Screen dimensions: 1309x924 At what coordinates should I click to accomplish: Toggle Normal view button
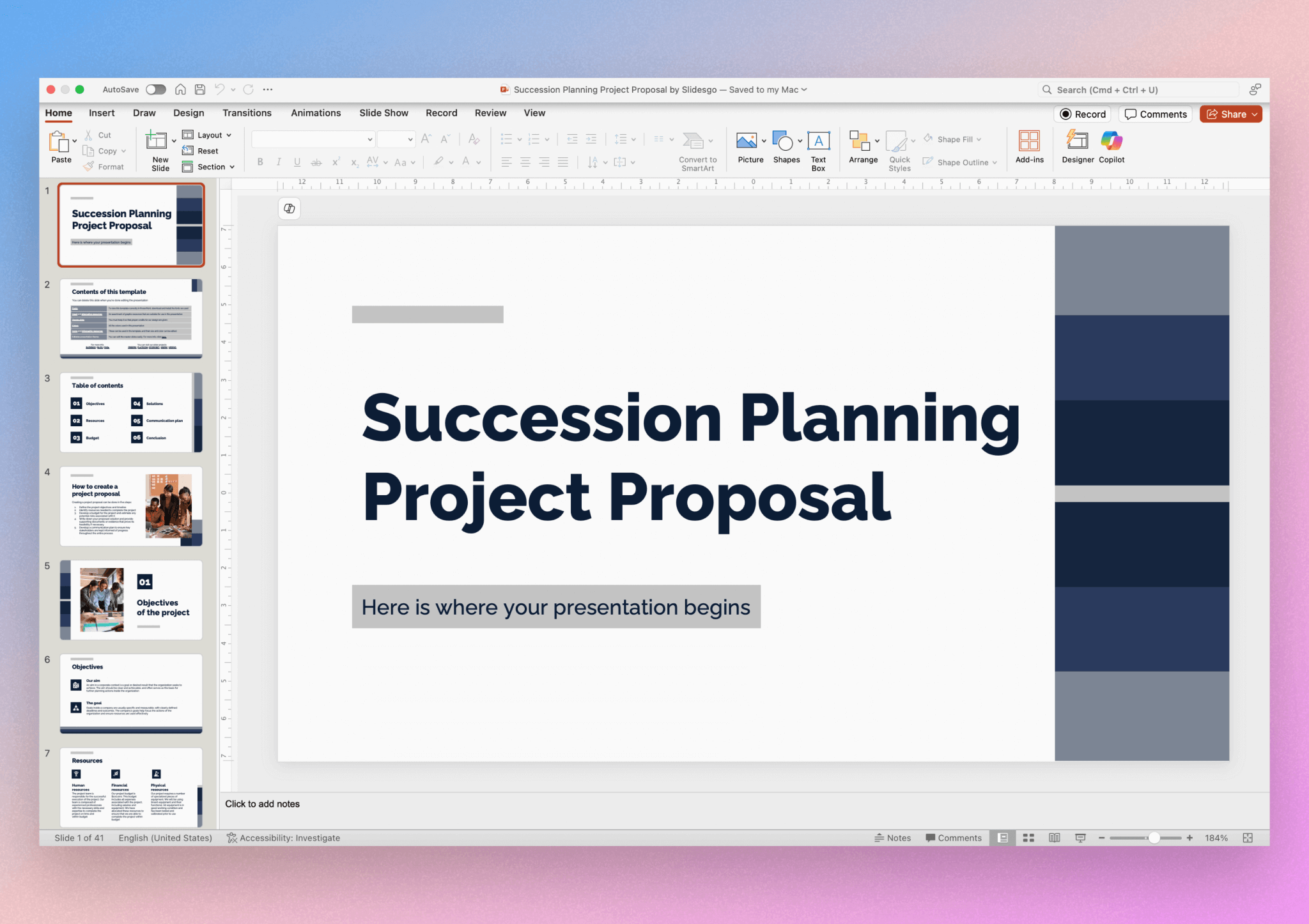[x=1003, y=838]
